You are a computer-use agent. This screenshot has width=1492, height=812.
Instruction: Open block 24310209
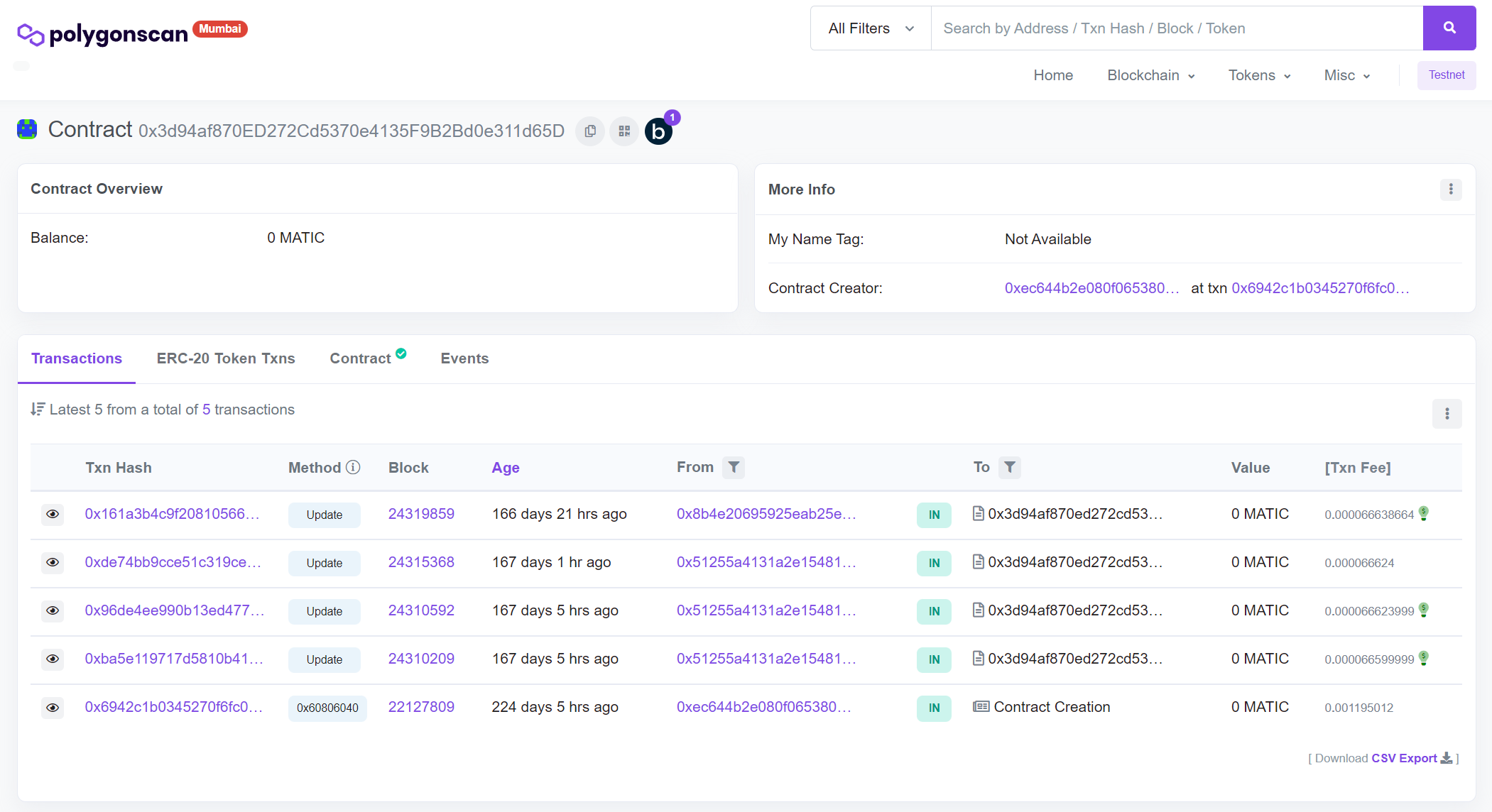(x=421, y=659)
